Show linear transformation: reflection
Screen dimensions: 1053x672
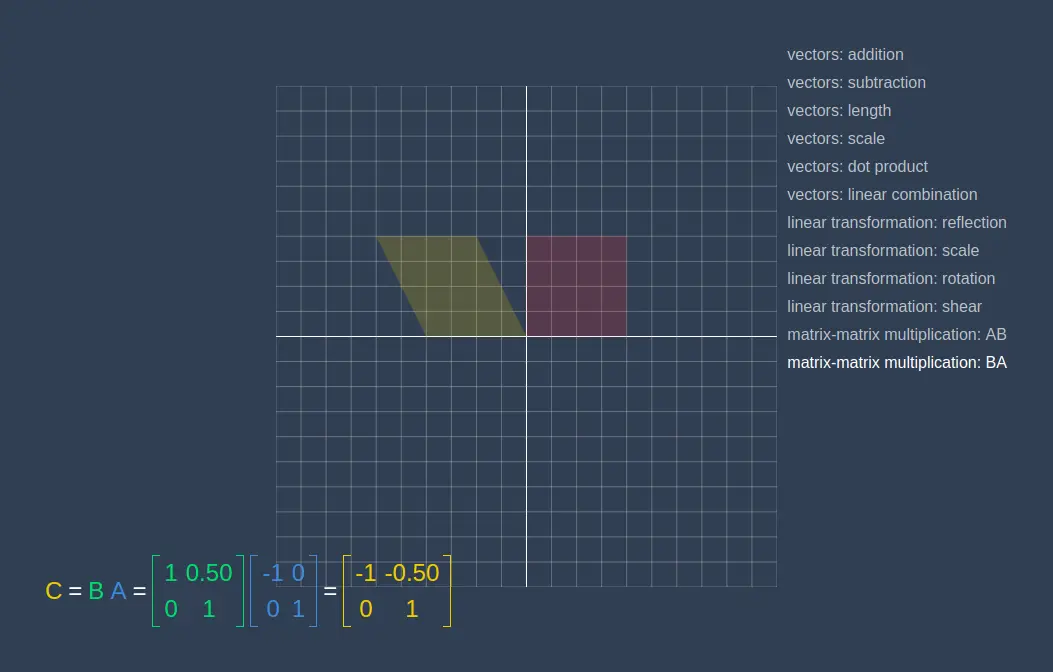pyautogui.click(x=897, y=222)
